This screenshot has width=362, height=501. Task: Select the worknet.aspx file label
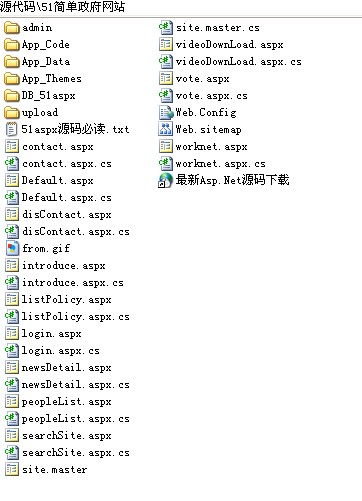pyautogui.click(x=212, y=147)
